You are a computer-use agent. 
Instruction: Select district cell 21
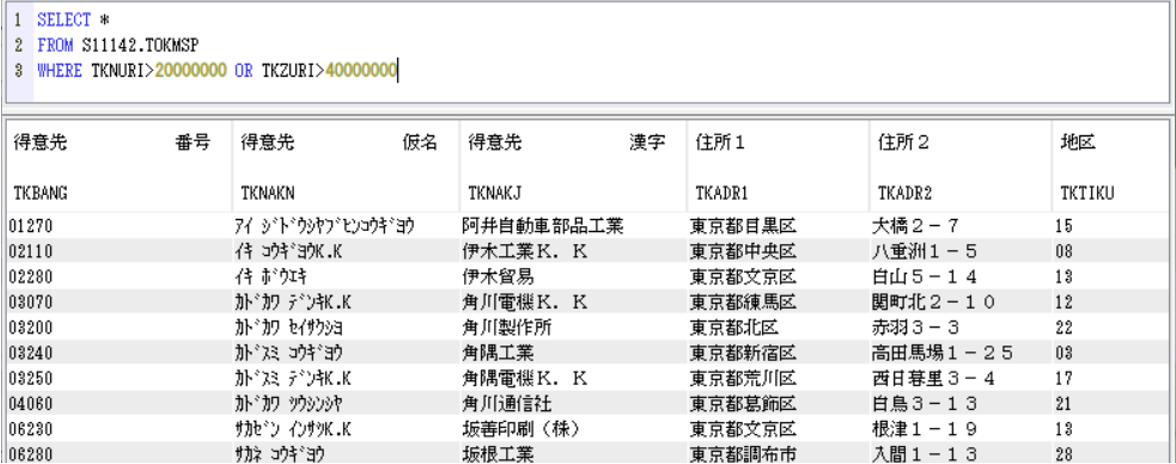pyautogui.click(x=1064, y=404)
